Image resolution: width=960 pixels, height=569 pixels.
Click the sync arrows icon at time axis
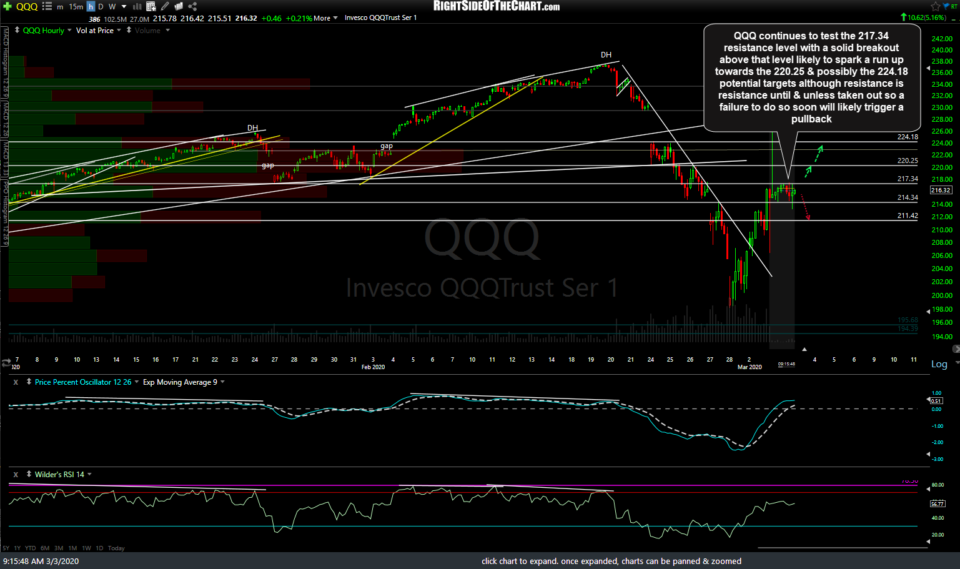(6, 363)
